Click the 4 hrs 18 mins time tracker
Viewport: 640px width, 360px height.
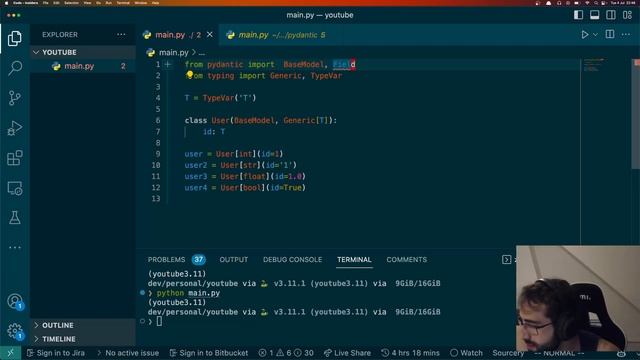click(411, 353)
